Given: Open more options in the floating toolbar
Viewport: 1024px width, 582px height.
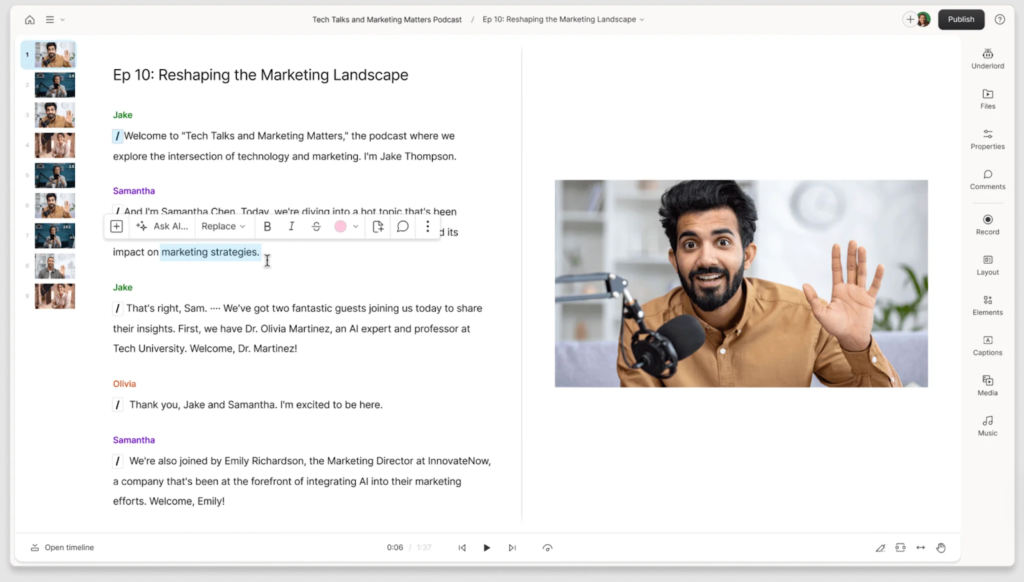Looking at the screenshot, I should [428, 227].
